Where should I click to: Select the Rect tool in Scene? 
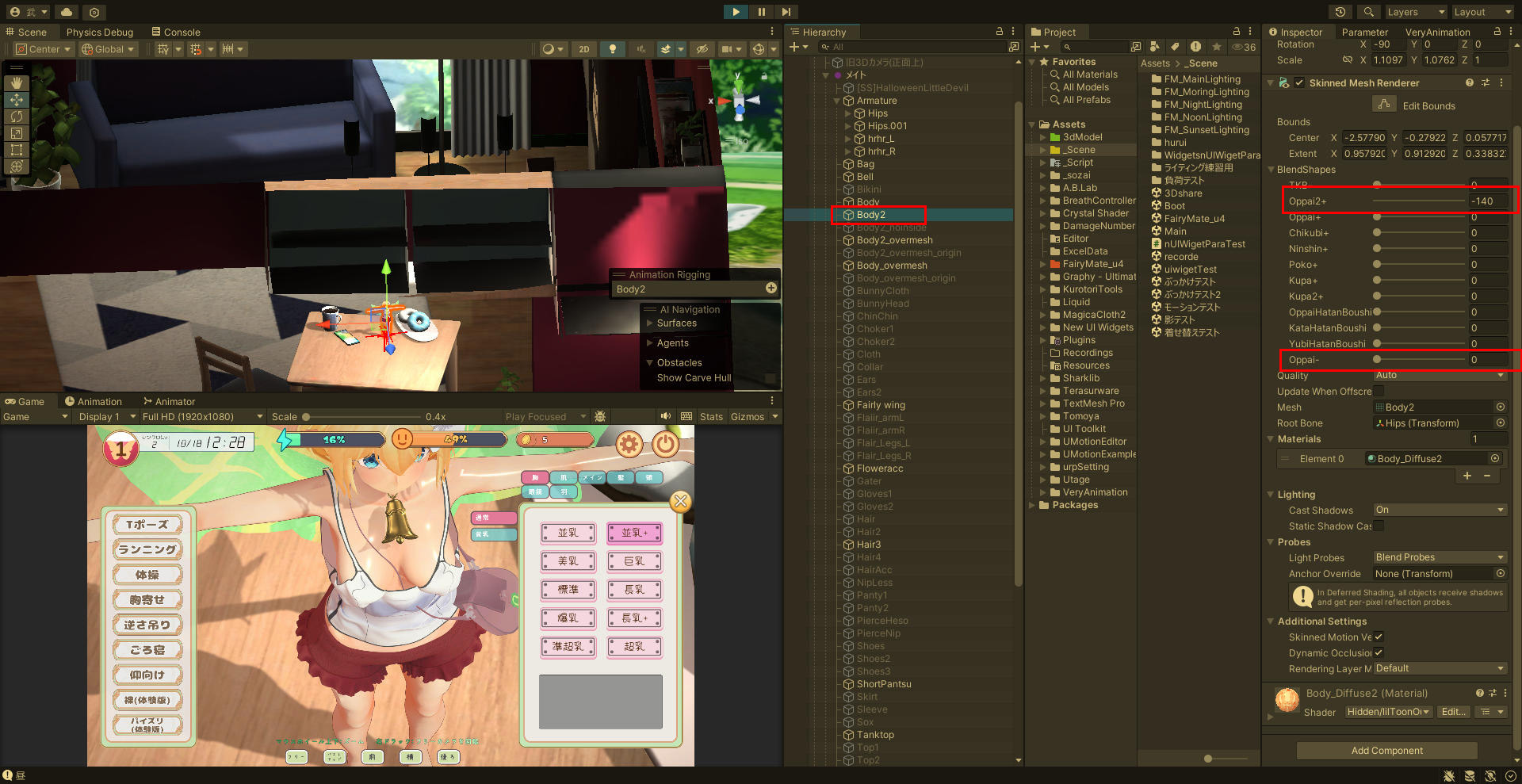[17, 150]
